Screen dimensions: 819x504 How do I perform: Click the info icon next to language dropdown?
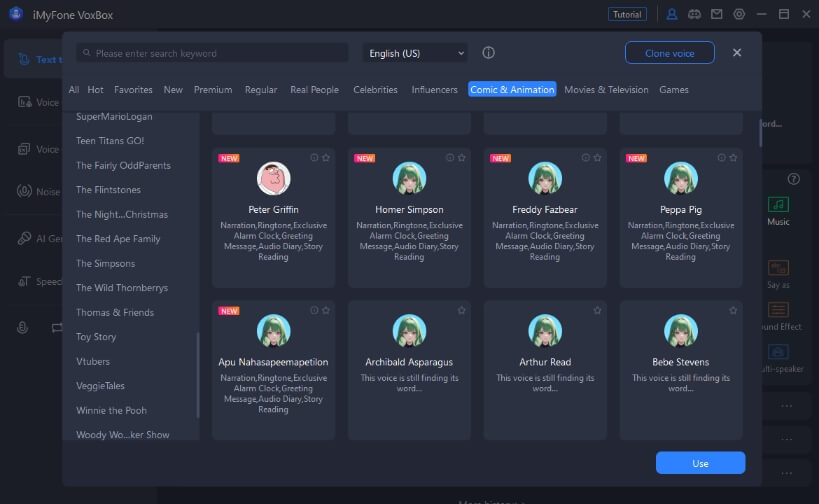point(488,53)
